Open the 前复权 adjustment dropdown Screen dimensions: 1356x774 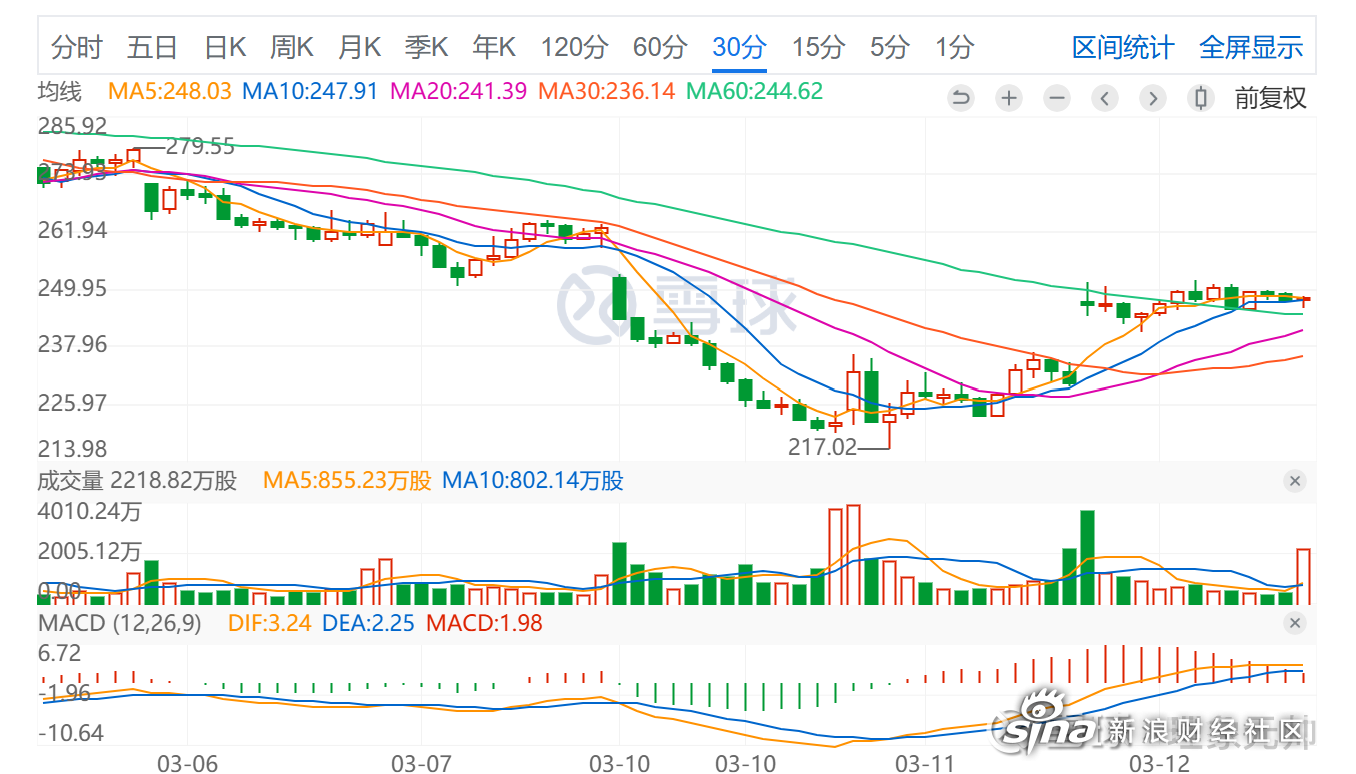[x=1270, y=98]
